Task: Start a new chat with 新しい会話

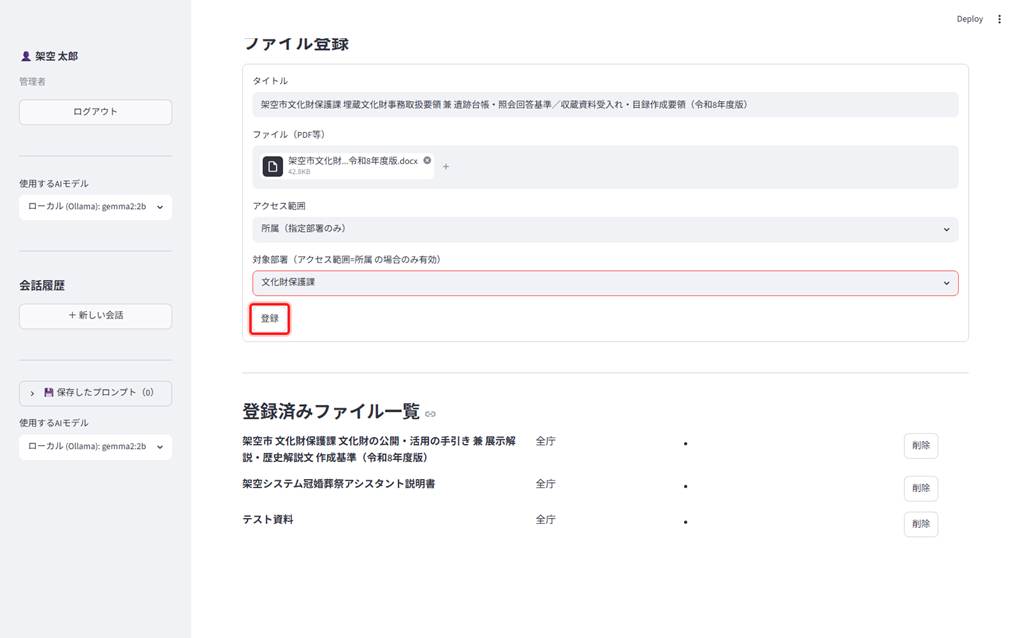Action: (96, 315)
